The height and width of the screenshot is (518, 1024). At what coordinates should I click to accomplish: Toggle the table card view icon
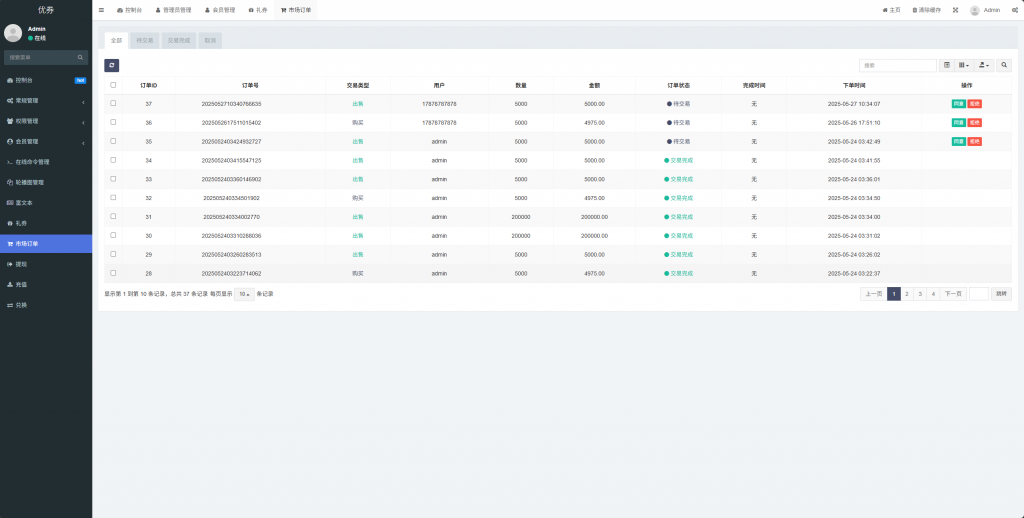click(947, 65)
